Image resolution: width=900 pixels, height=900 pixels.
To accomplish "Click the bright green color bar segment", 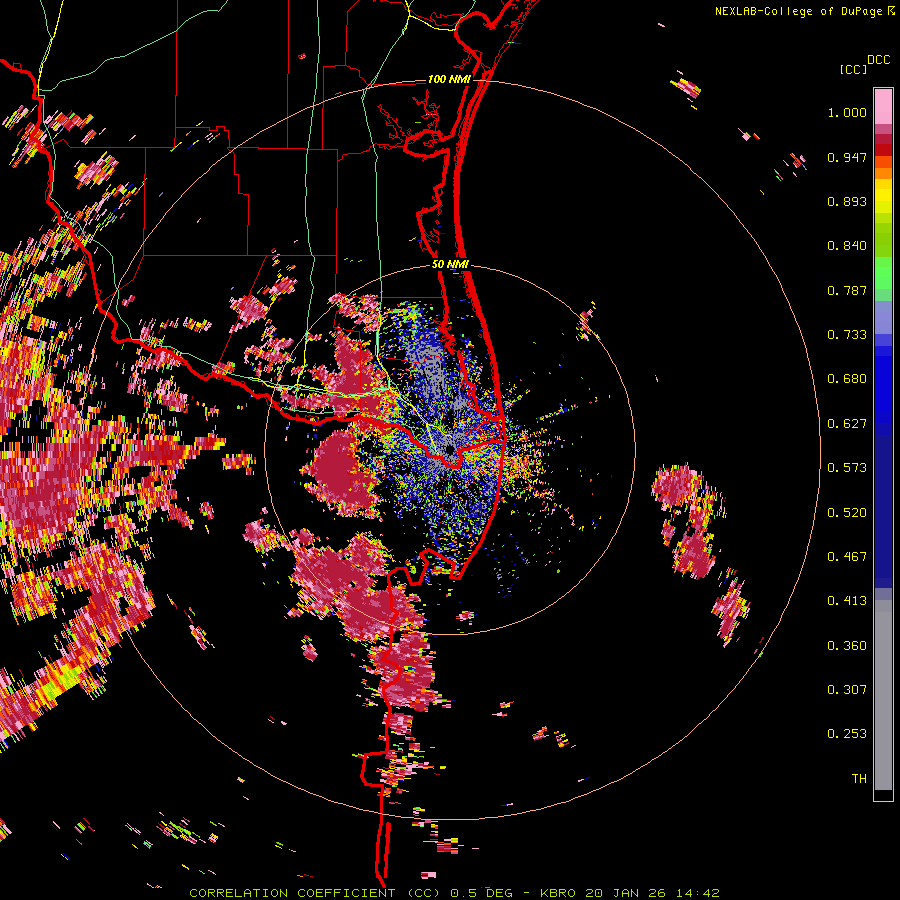I will [883, 273].
